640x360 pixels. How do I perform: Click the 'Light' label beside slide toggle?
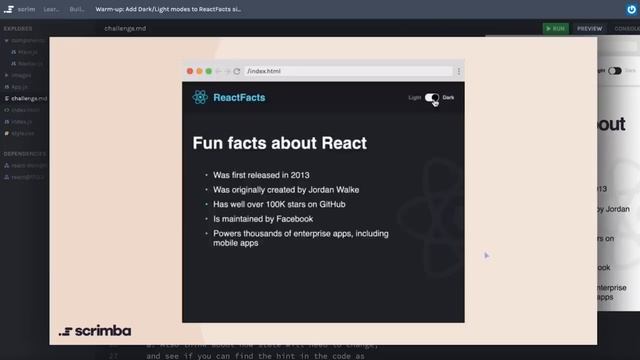(x=414, y=98)
